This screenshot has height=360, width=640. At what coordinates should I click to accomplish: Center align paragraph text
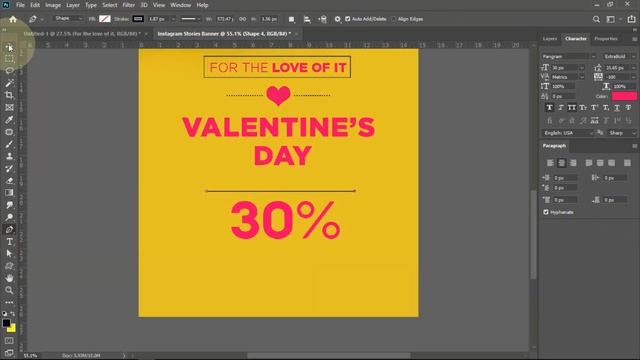pyautogui.click(x=562, y=163)
